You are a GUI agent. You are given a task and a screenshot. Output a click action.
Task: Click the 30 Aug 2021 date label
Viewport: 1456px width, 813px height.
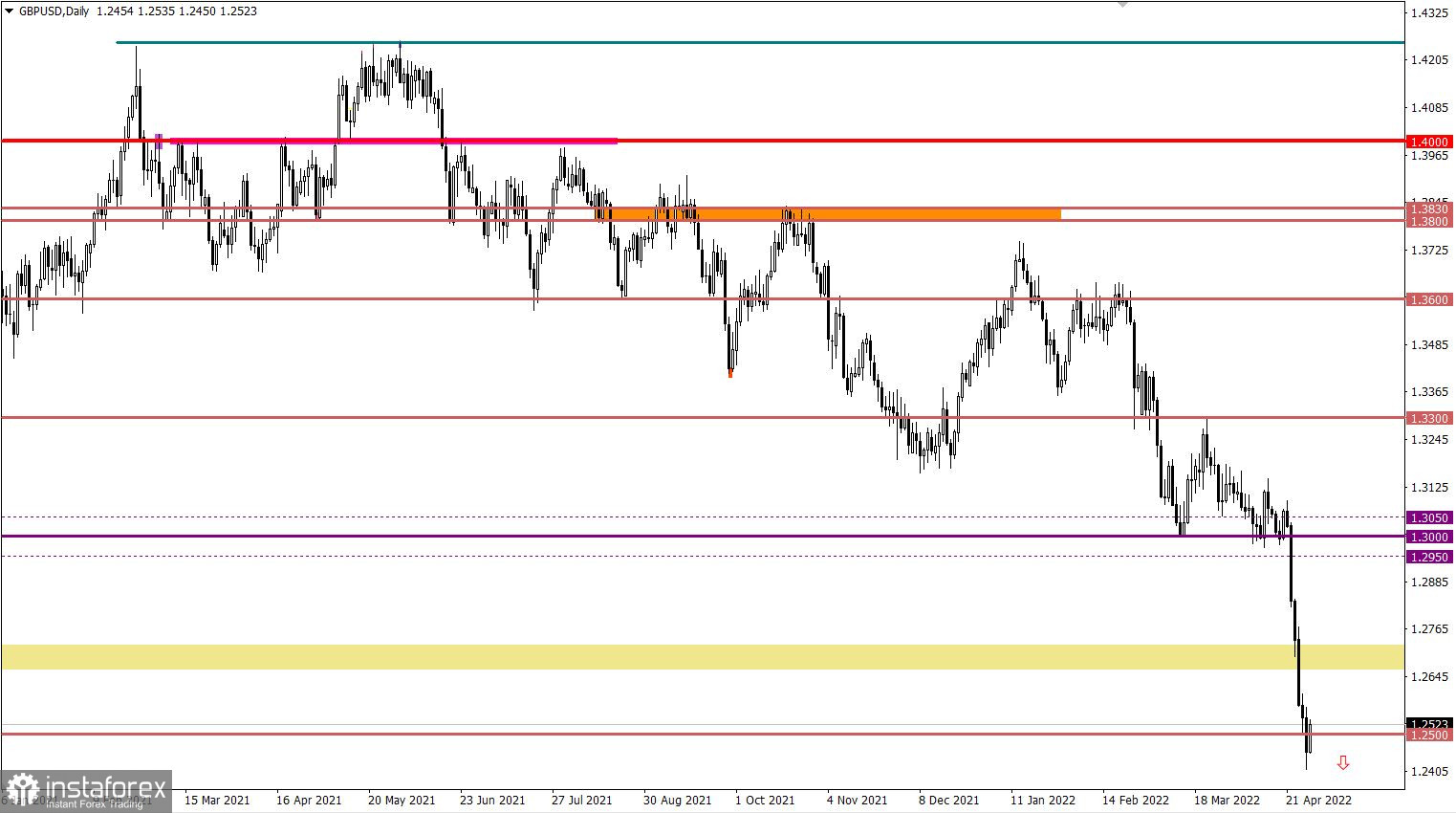click(677, 800)
